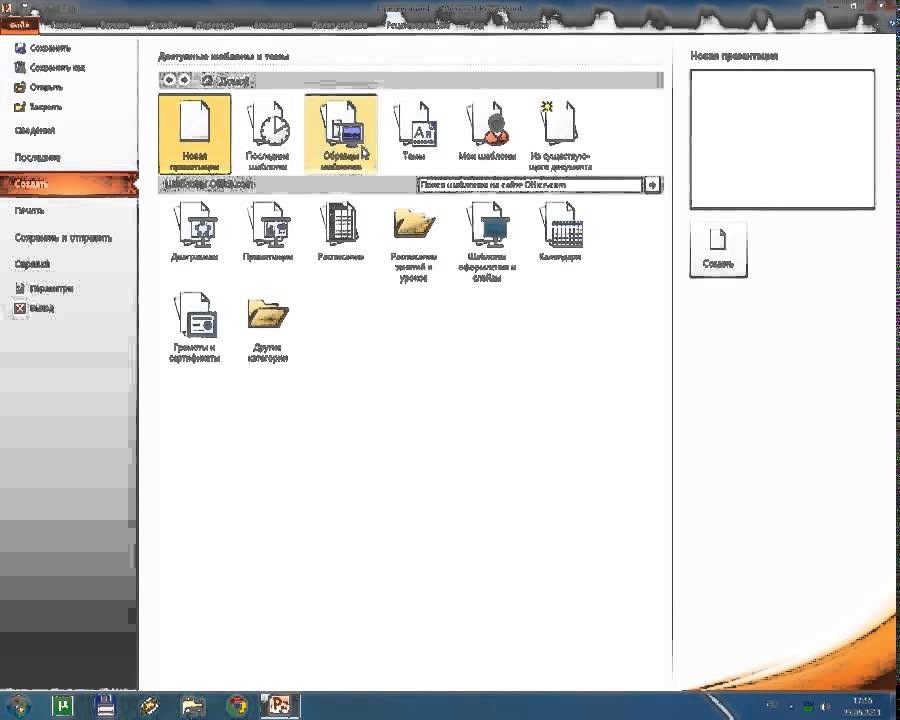Open Параметры options in sidebar
Screen dimensions: 900x720
coord(44,288)
